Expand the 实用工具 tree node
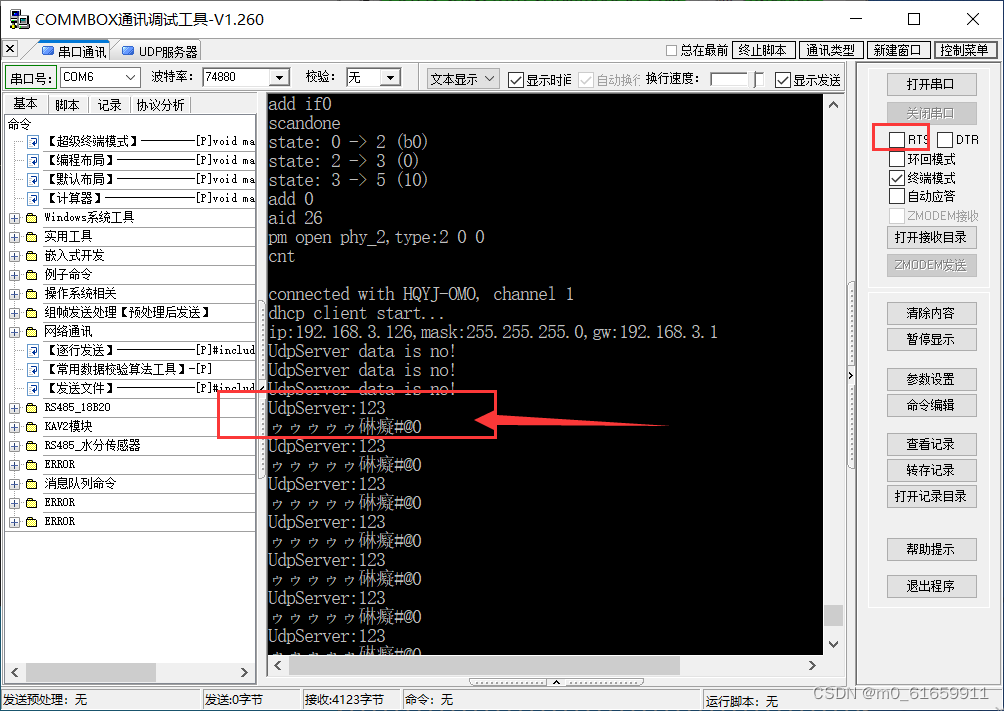This screenshot has height=711, width=1004. [x=15, y=238]
